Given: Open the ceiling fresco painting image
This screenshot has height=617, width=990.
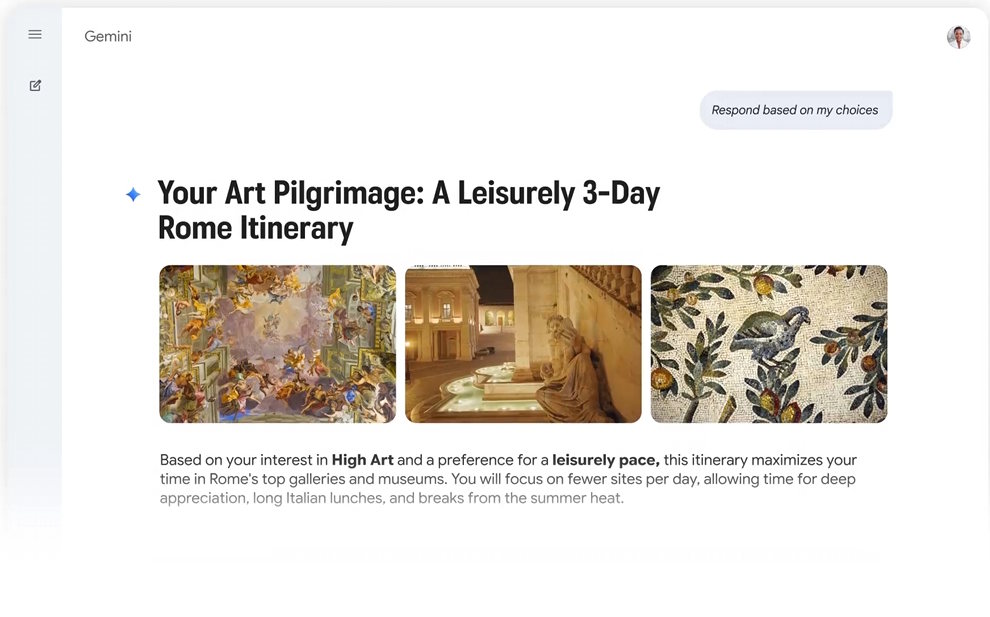Looking at the screenshot, I should 277,343.
